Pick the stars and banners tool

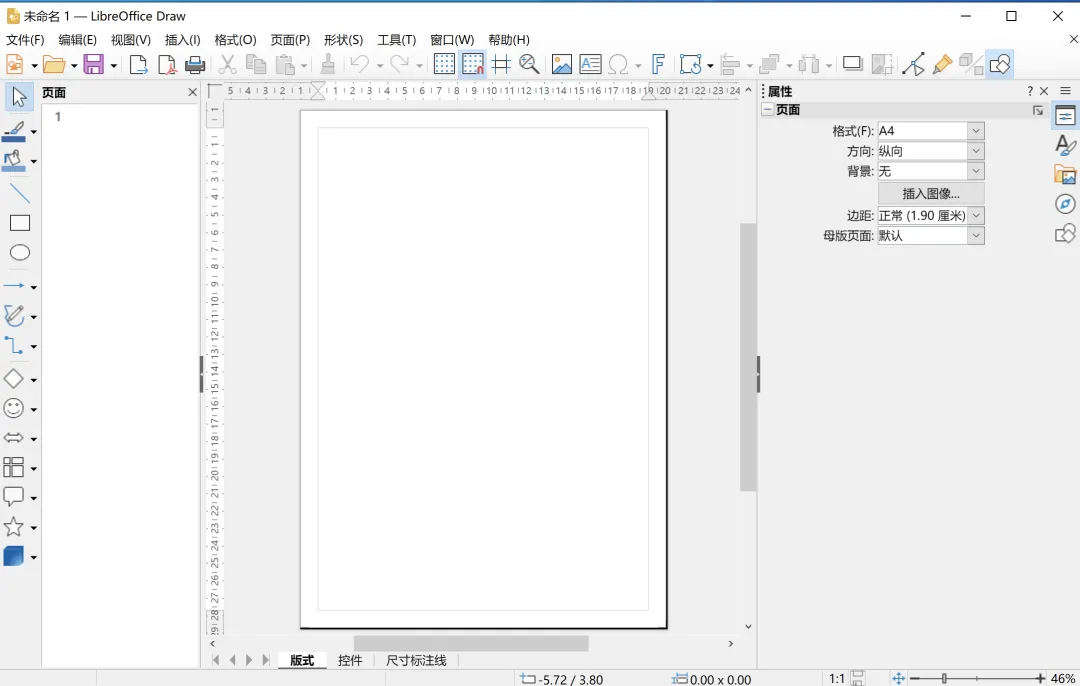coord(14,527)
